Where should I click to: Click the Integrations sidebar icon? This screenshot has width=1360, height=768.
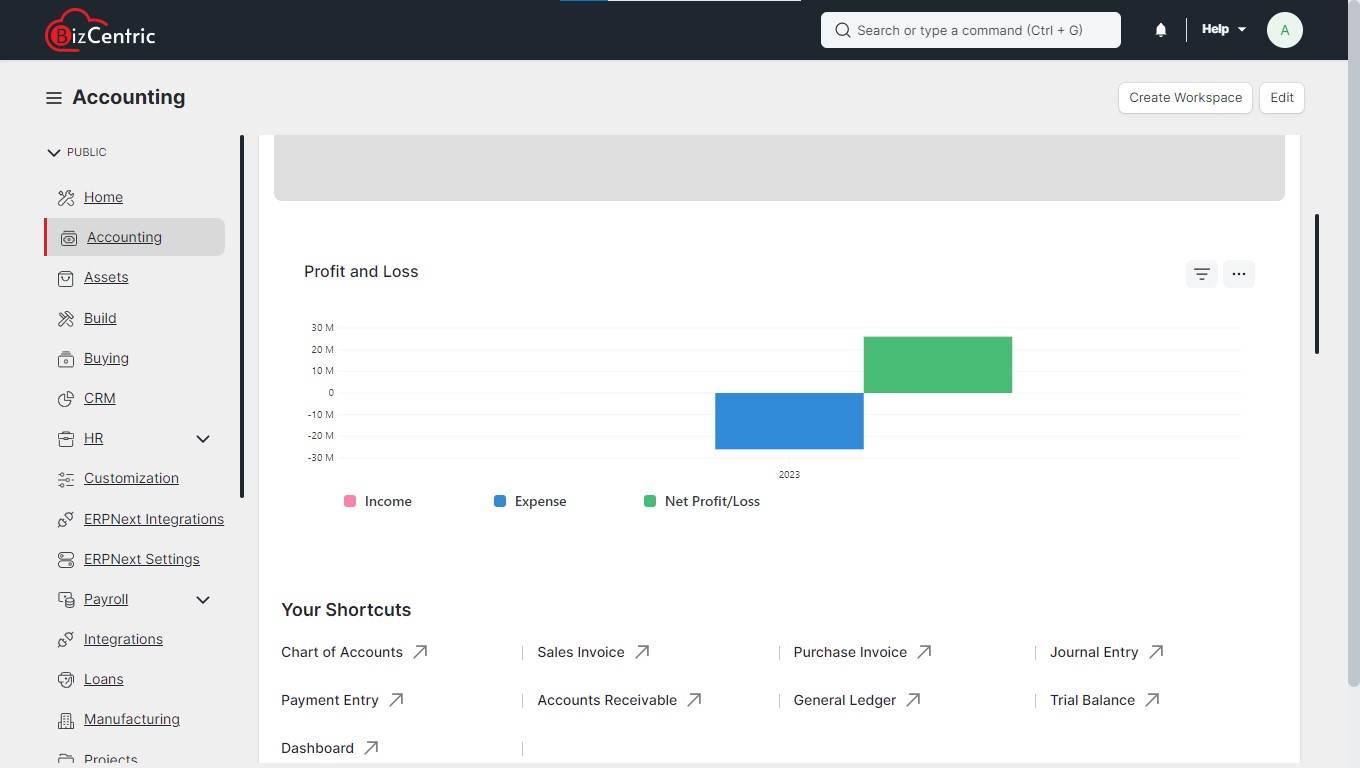coord(66,640)
